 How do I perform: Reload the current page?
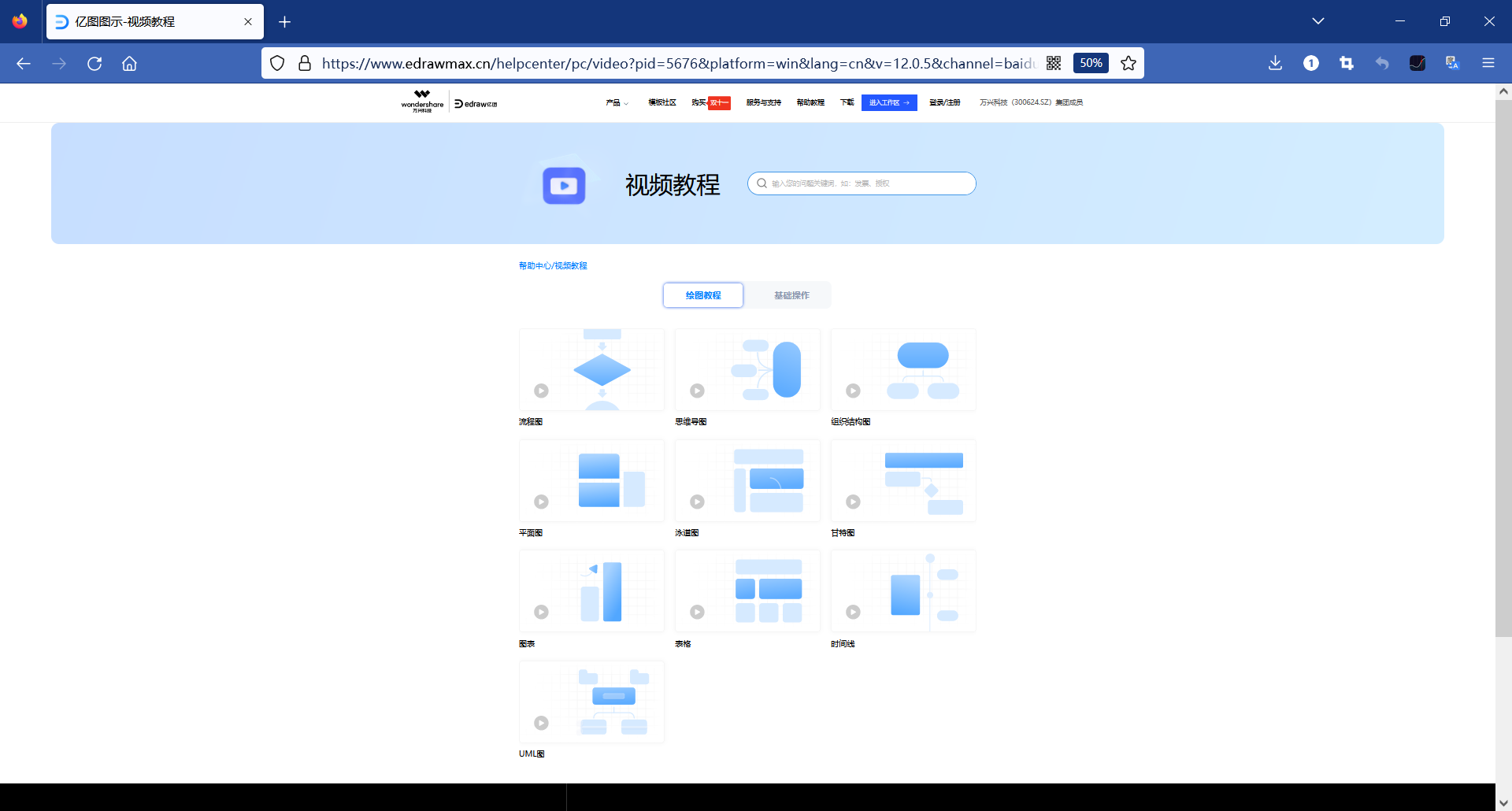[x=94, y=64]
